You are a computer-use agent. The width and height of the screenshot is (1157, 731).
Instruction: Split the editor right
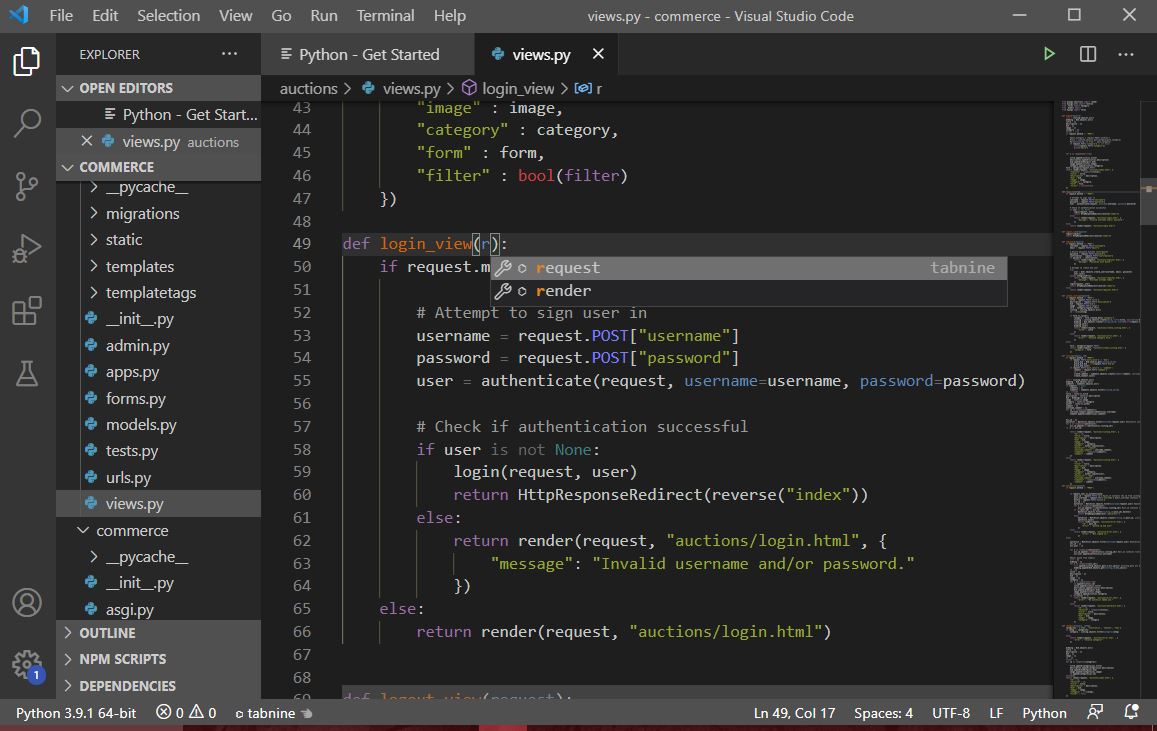(x=1088, y=54)
